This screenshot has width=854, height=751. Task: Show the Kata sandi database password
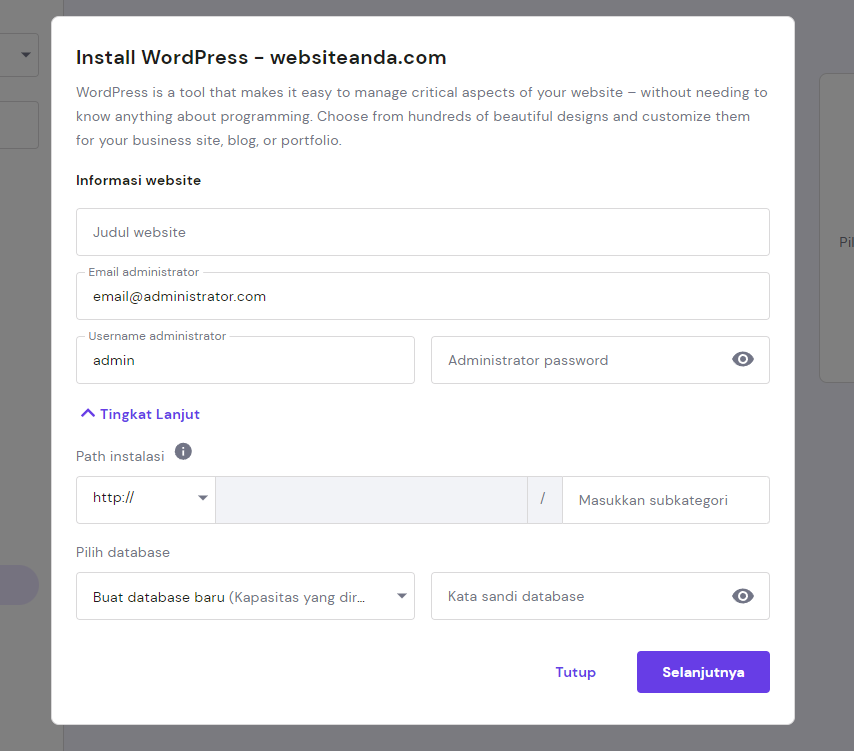(742, 596)
